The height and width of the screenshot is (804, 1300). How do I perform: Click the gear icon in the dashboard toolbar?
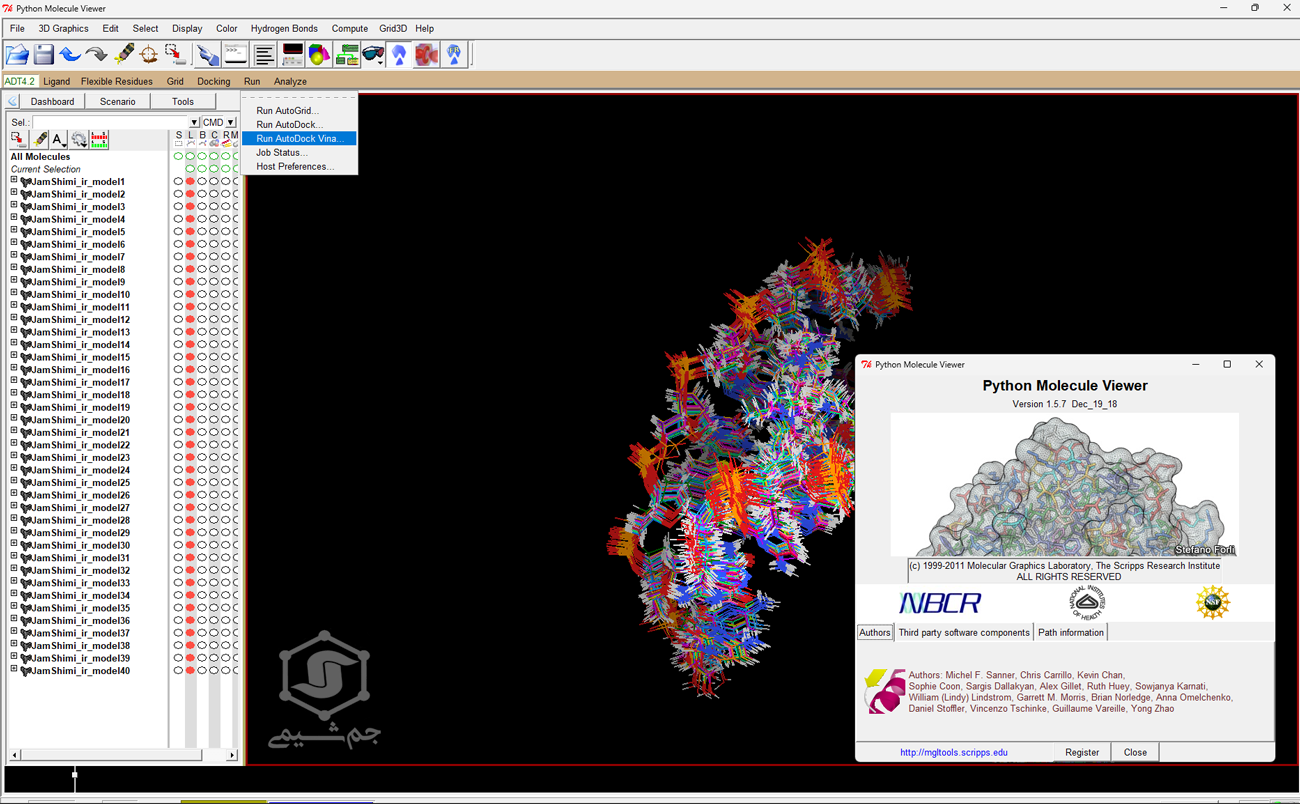[x=79, y=140]
